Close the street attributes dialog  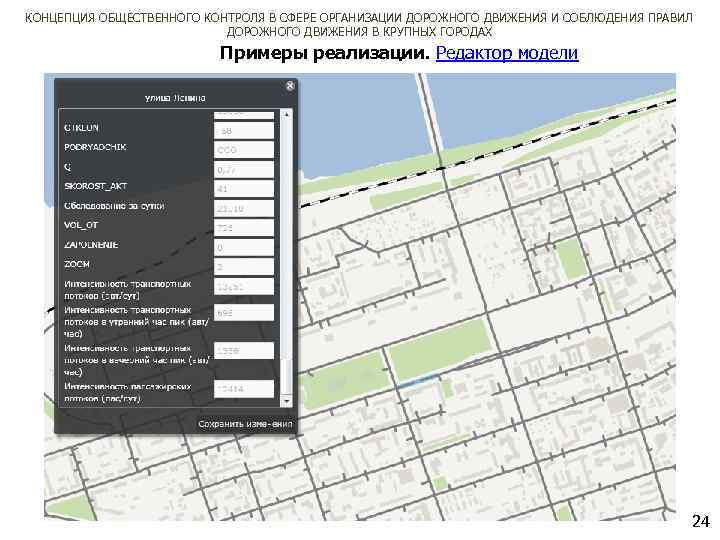pos(290,85)
